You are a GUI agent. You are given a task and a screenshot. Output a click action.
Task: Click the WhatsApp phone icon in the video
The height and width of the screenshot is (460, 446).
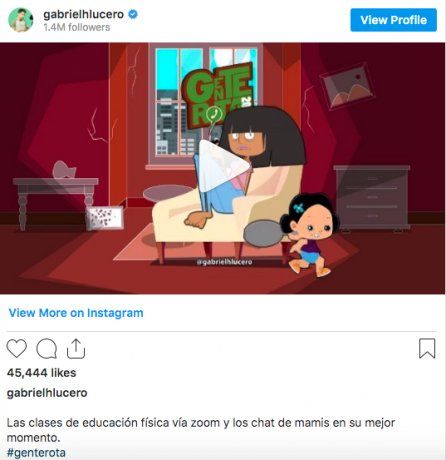click(x=214, y=114)
